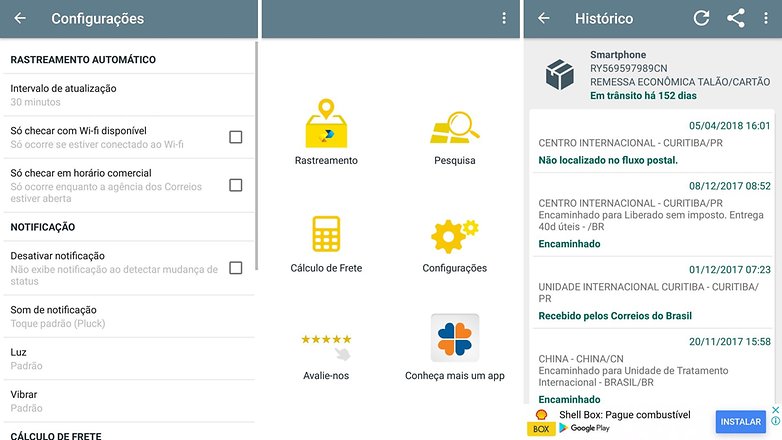The height and width of the screenshot is (440, 782).
Task: Tap the 'Smartphone' package name
Action: pos(618,55)
